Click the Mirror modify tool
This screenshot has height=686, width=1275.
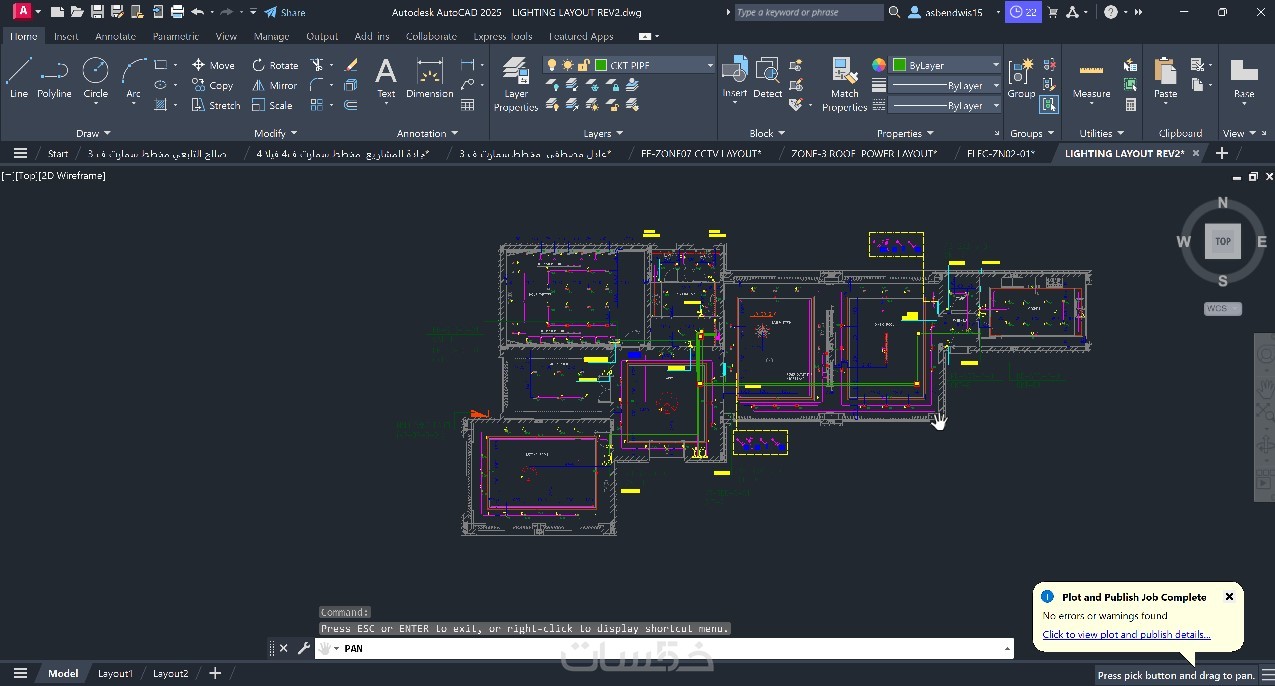coord(274,85)
